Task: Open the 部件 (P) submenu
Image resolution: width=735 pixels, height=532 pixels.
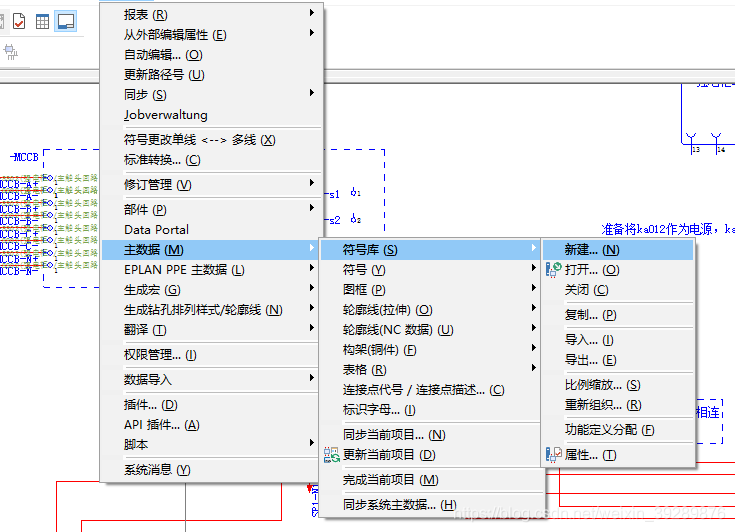Action: pos(211,210)
